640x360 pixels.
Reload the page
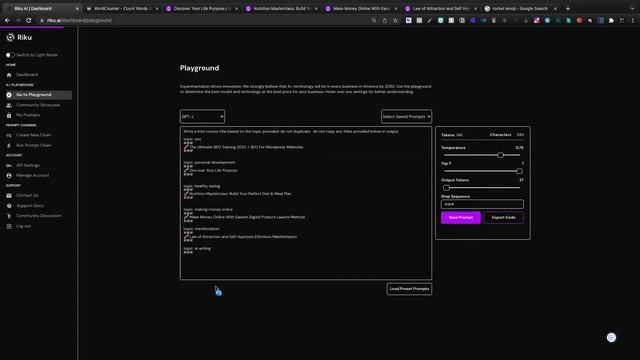(29, 20)
